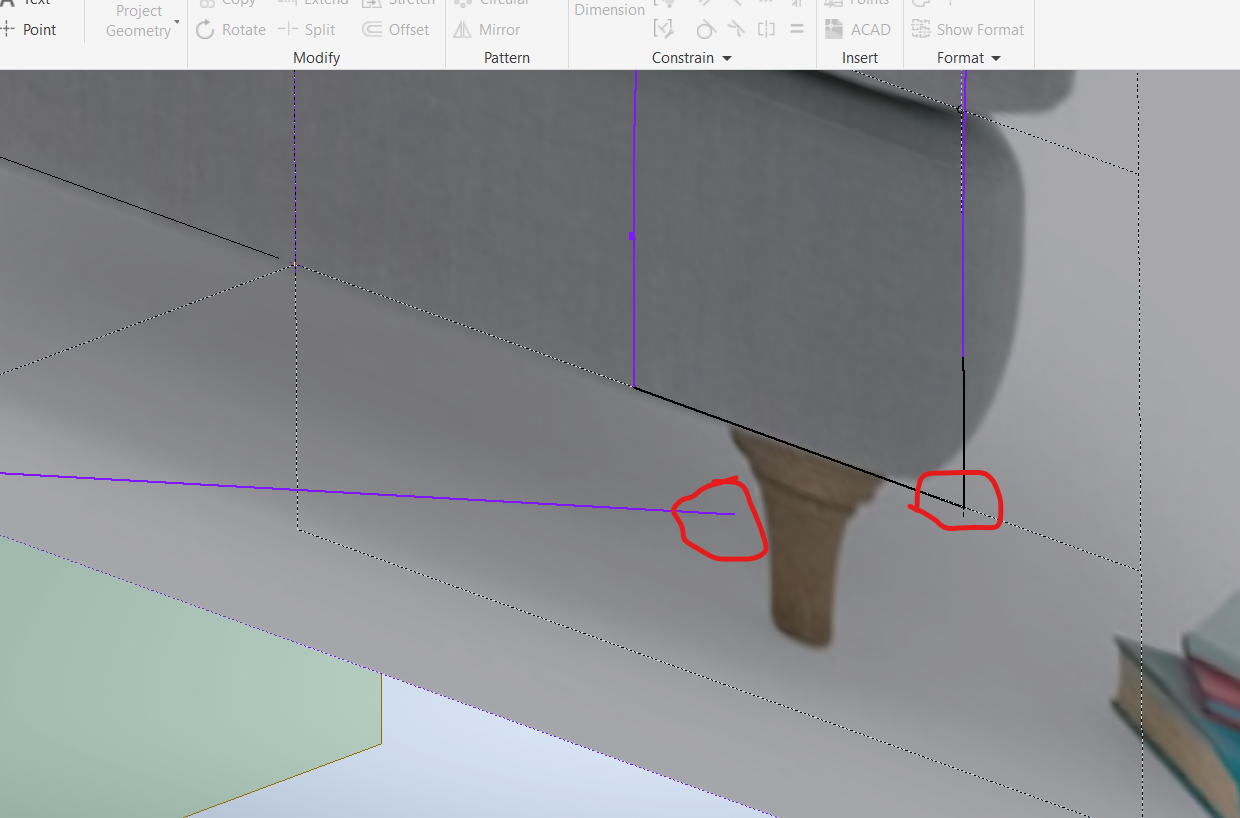Select the Mirror pattern tool
This screenshot has height=818, width=1240.
pos(497,29)
